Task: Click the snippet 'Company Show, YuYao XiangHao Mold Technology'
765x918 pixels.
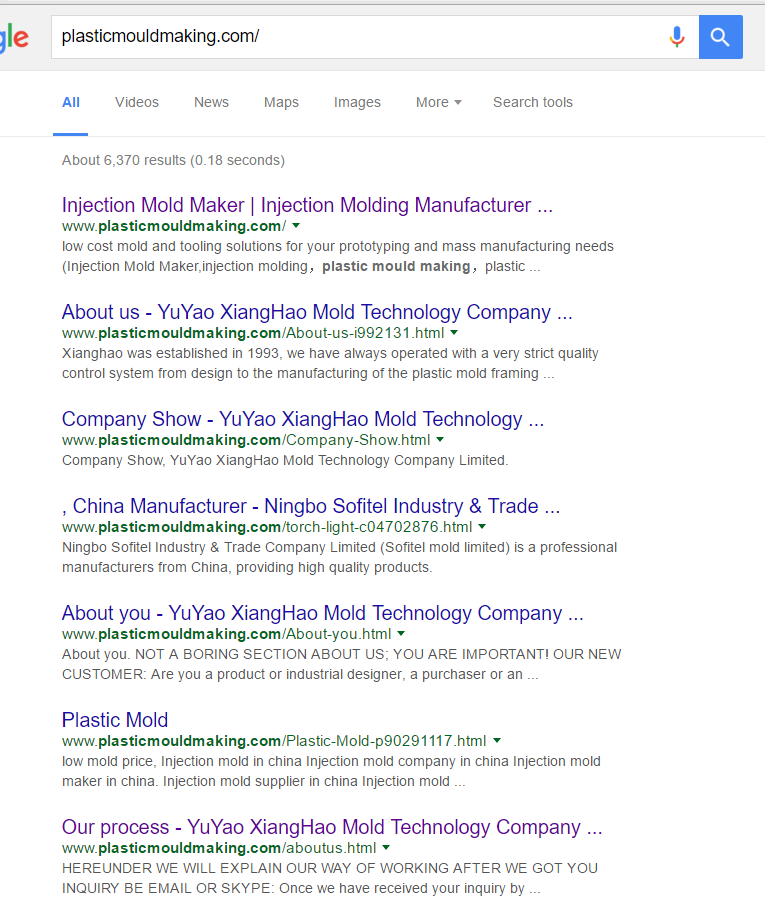Action: [x=285, y=461]
